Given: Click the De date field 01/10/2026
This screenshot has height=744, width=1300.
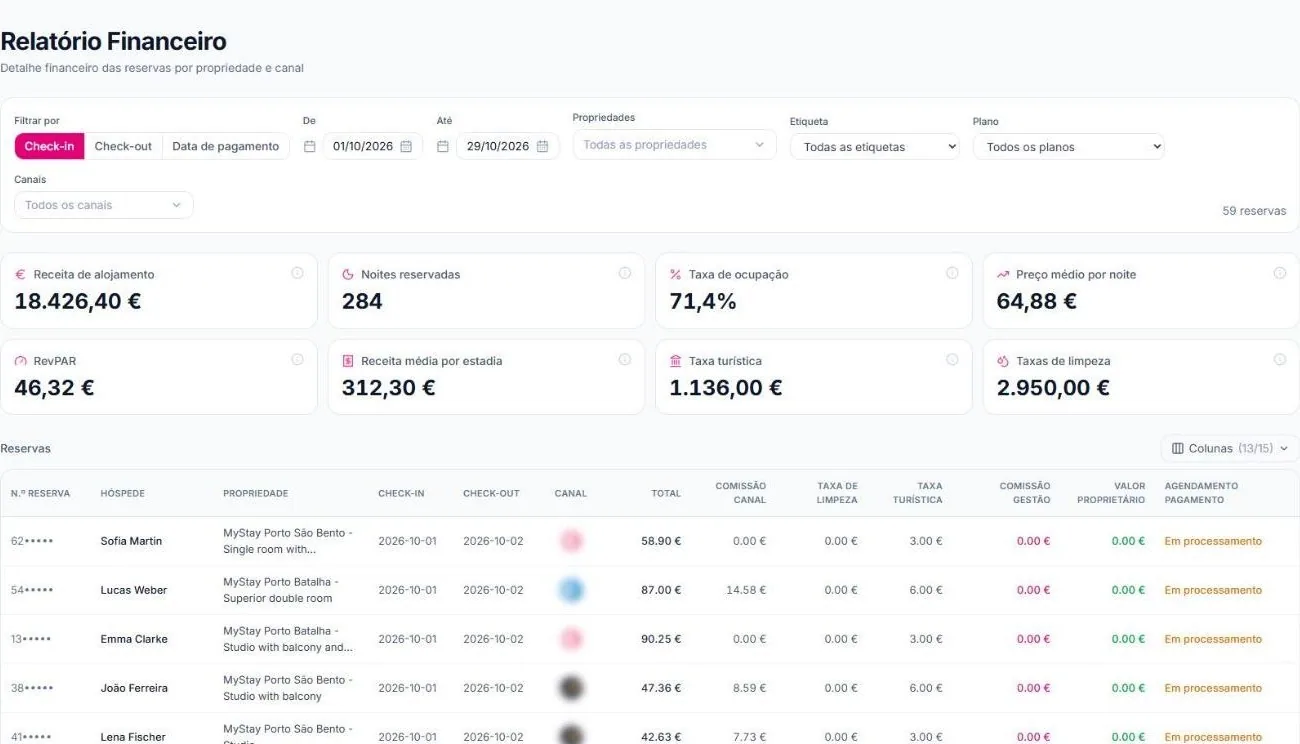Looking at the screenshot, I should pos(373,146).
